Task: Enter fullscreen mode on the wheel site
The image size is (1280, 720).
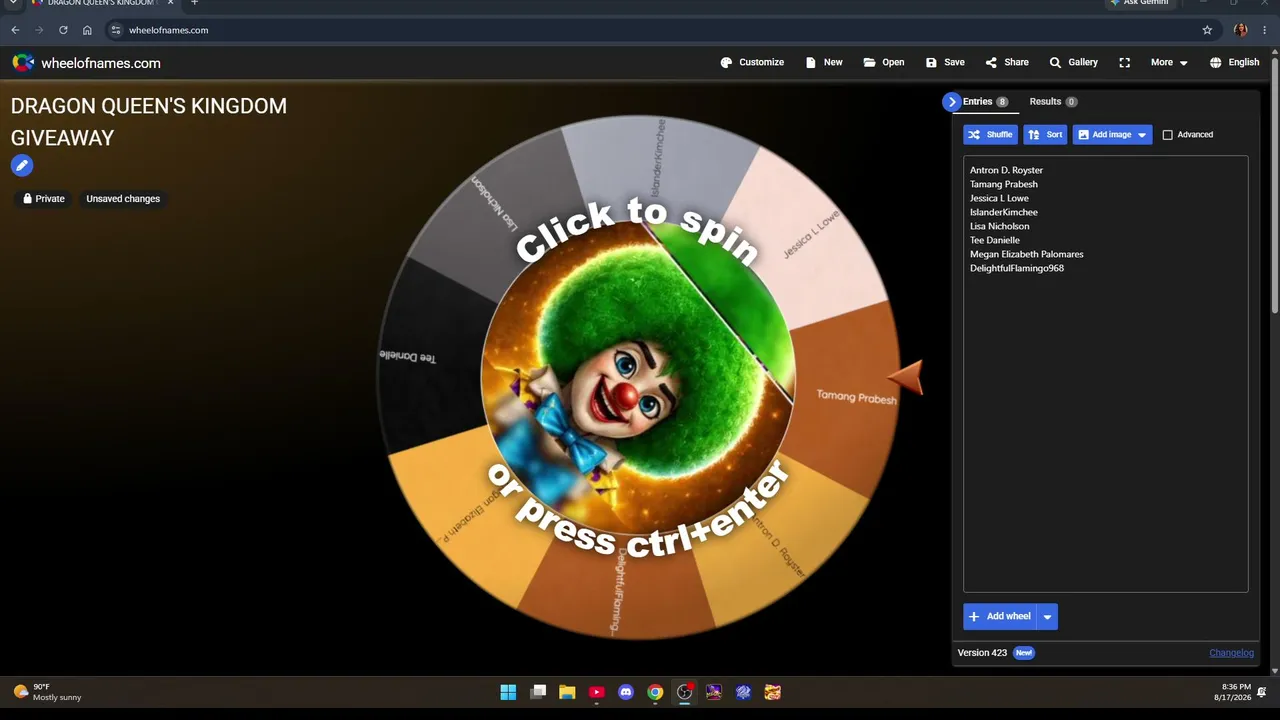Action: coord(1124,62)
